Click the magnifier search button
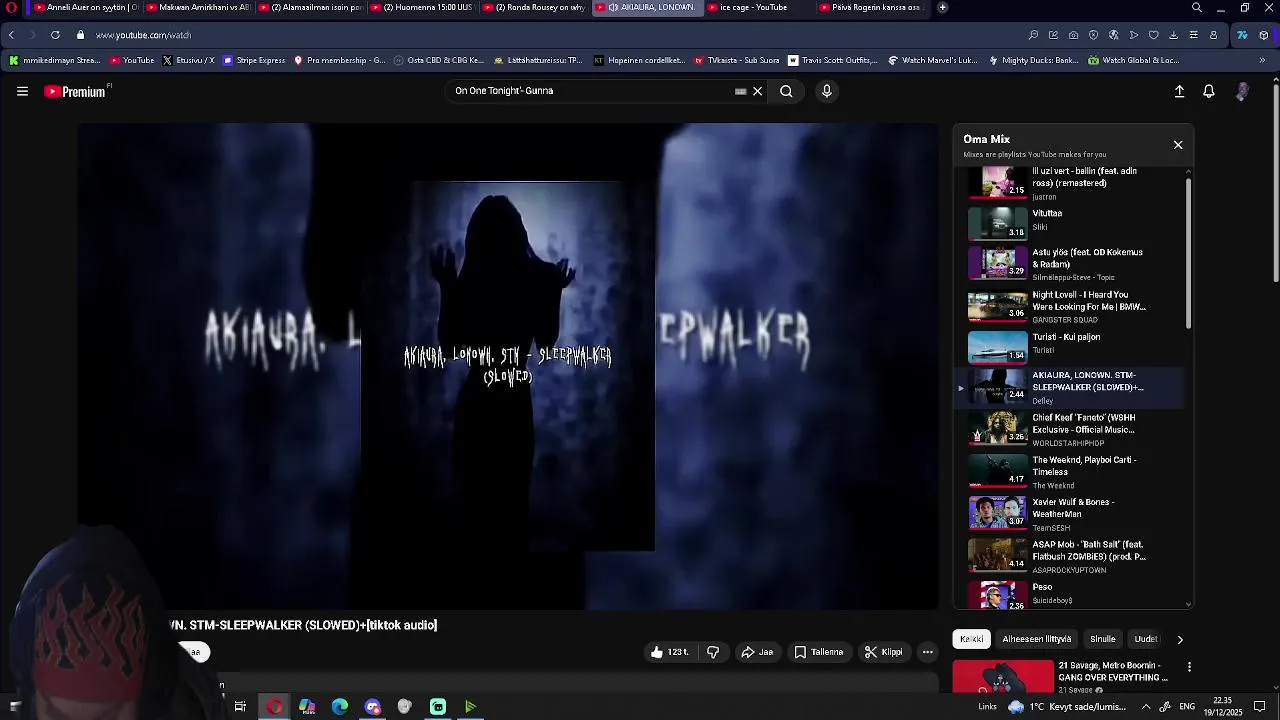Viewport: 1280px width, 720px height. point(786,91)
